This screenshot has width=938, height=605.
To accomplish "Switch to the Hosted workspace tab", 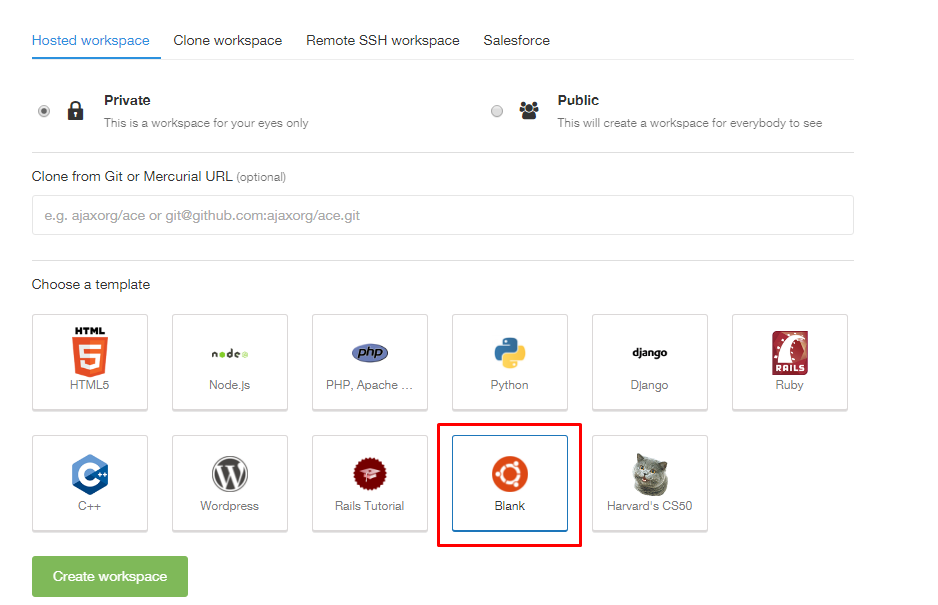I will pyautogui.click(x=91, y=40).
